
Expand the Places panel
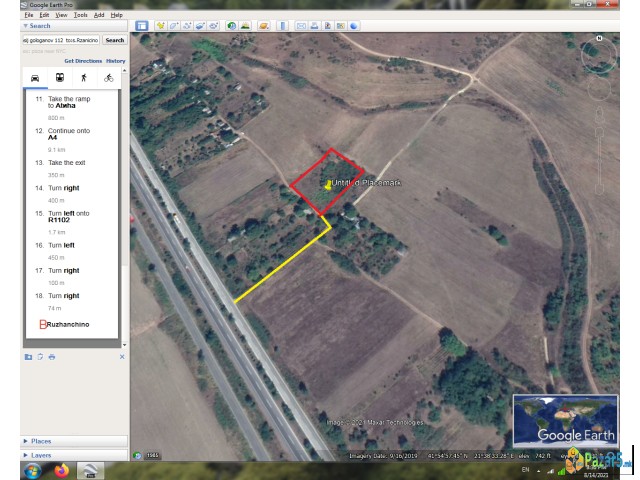tap(40, 441)
